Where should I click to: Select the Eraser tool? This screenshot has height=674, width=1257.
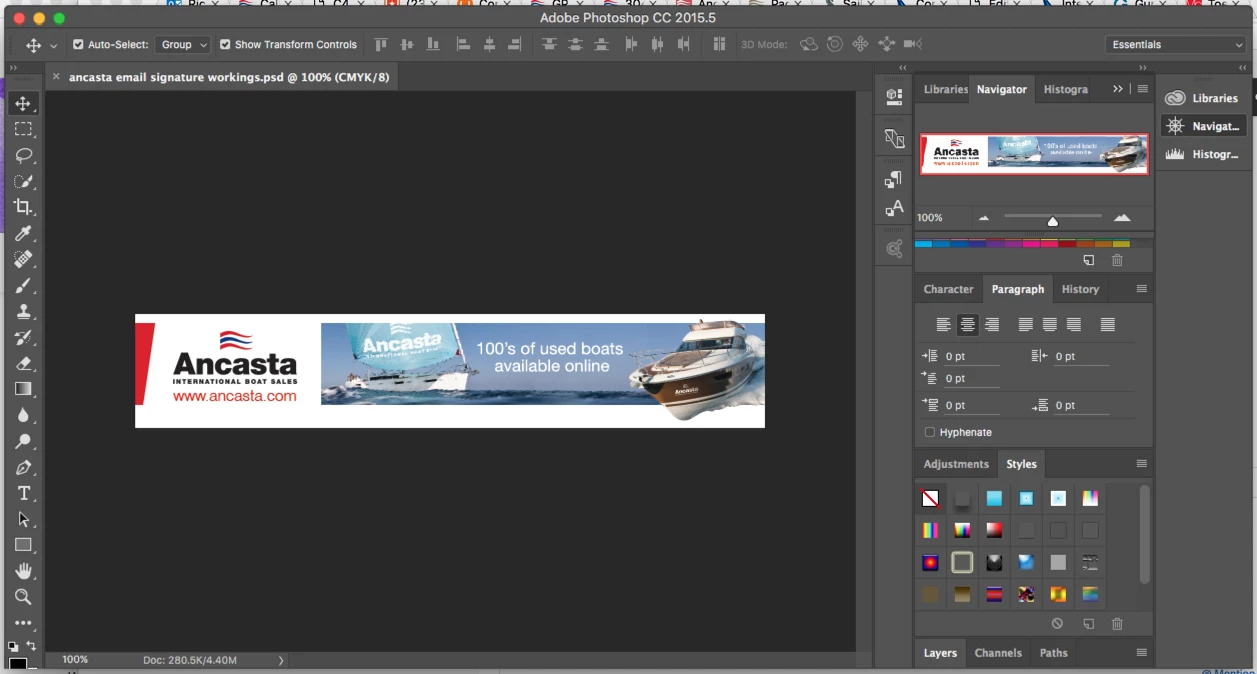(x=23, y=364)
